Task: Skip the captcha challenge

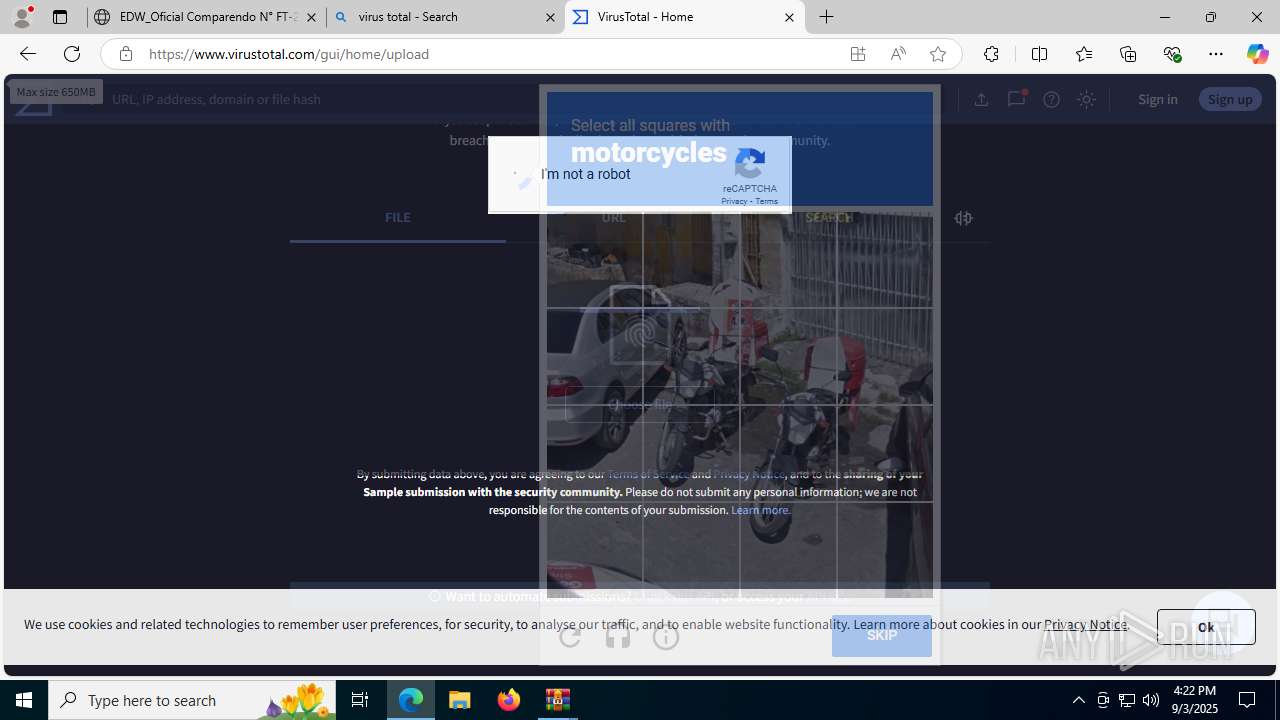Action: 882,636
